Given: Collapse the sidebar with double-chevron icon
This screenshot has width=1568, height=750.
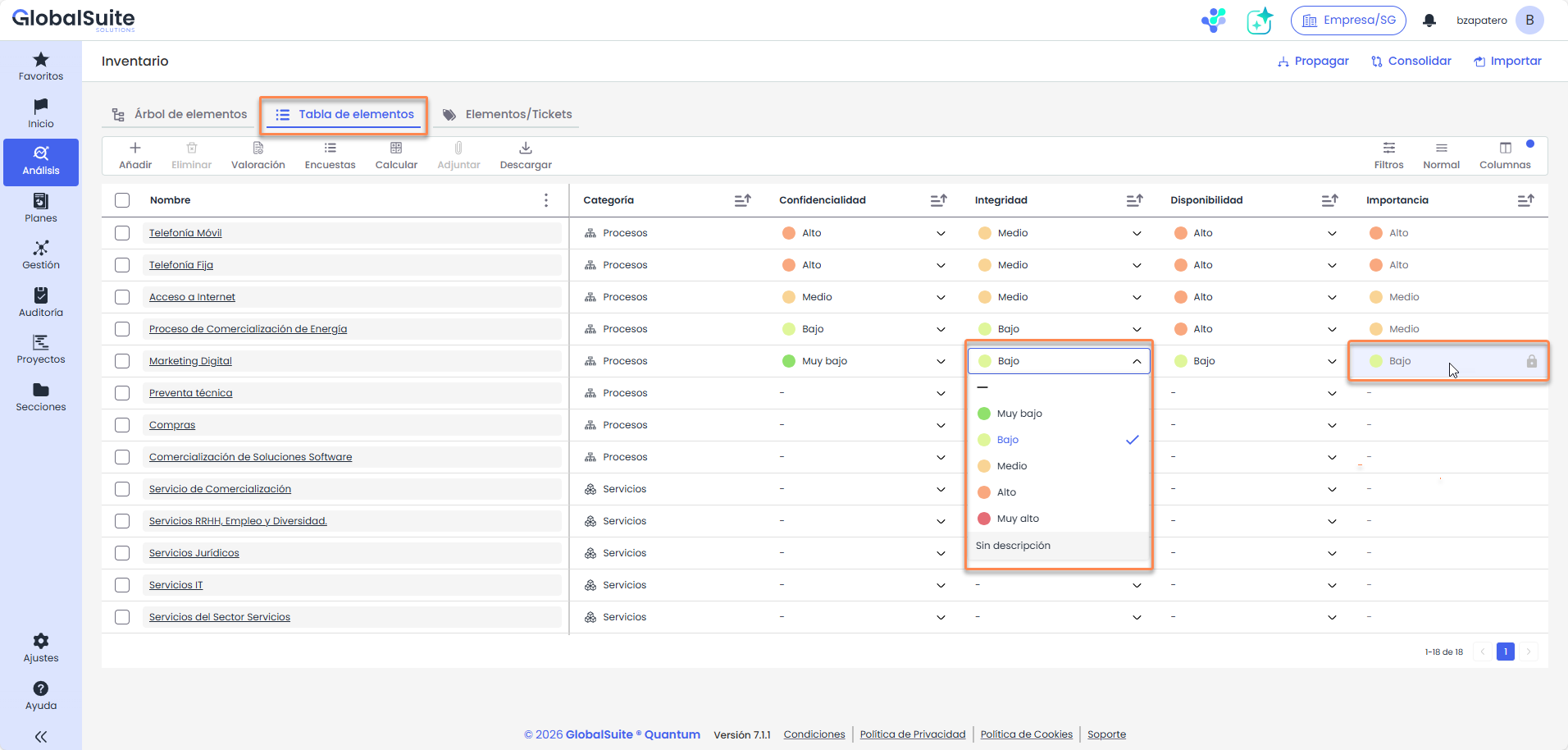Looking at the screenshot, I should [41, 737].
